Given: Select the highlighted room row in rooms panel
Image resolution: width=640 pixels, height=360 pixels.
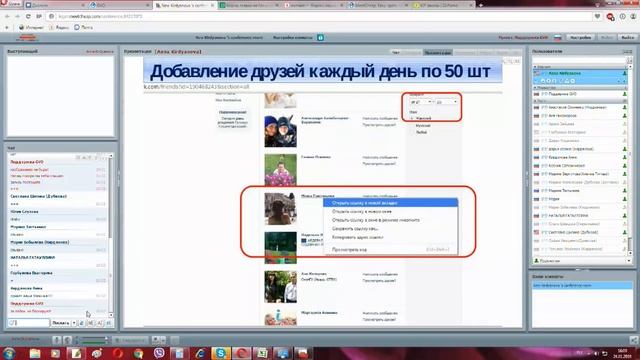Looking at the screenshot, I should (x=582, y=285).
